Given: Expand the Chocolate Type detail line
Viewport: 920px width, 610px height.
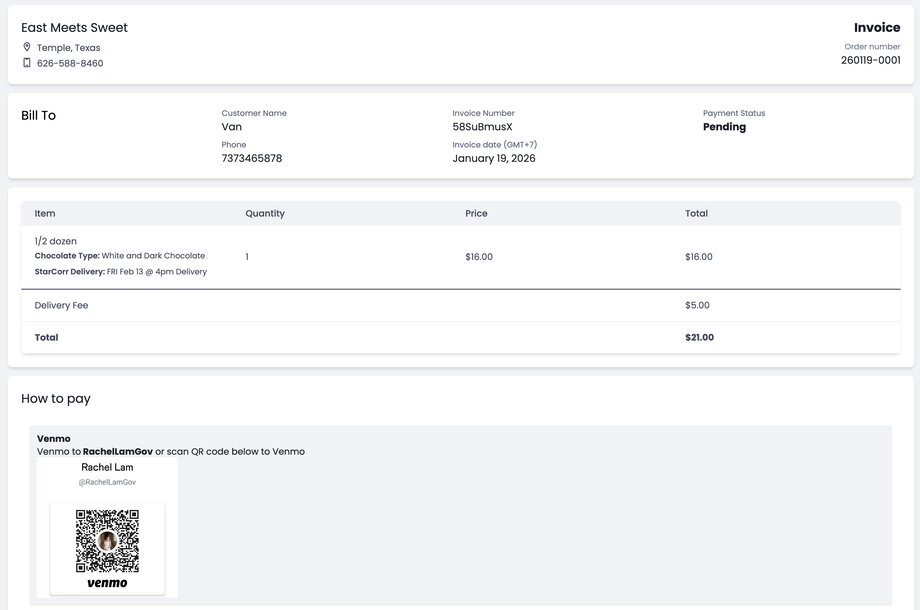Looking at the screenshot, I should tap(121, 255).
